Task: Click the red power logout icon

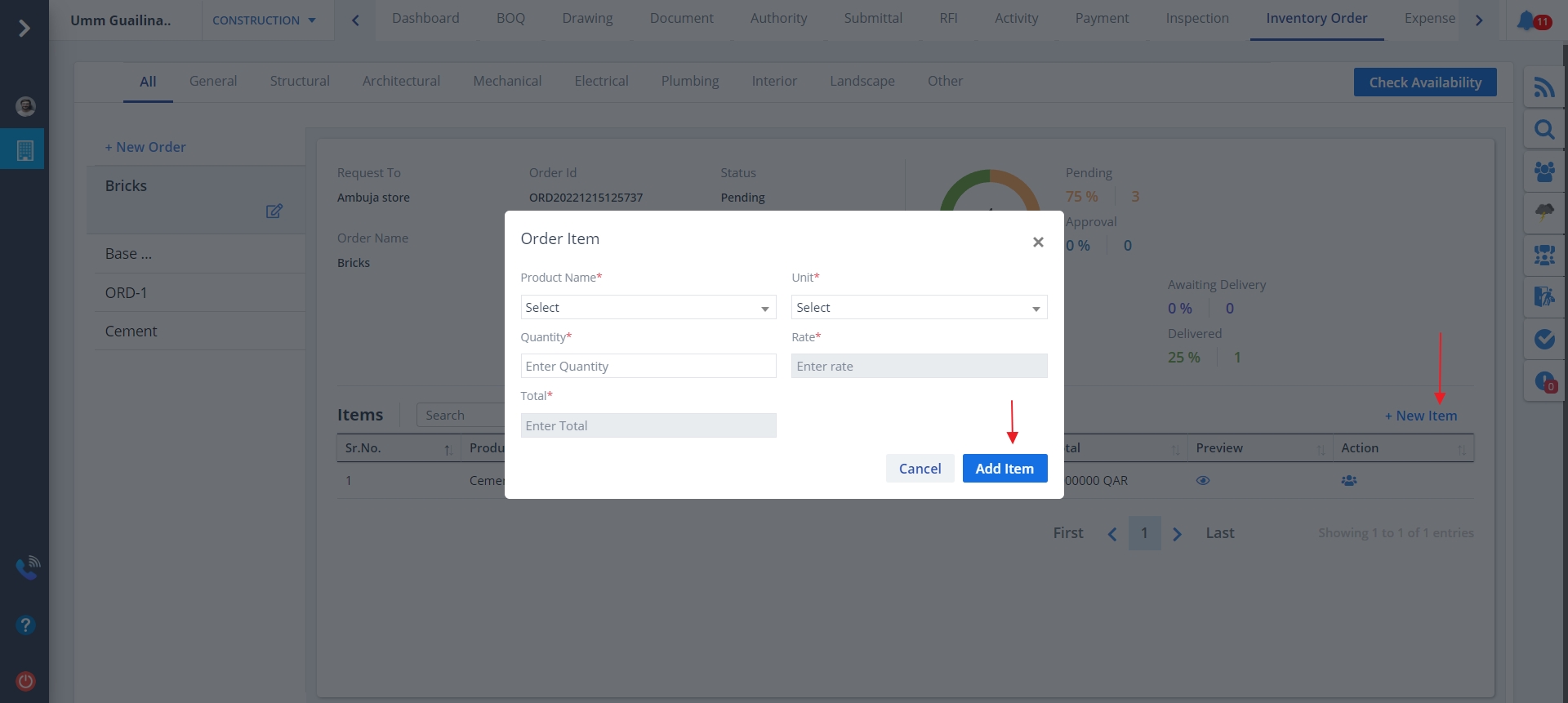Action: 25,681
